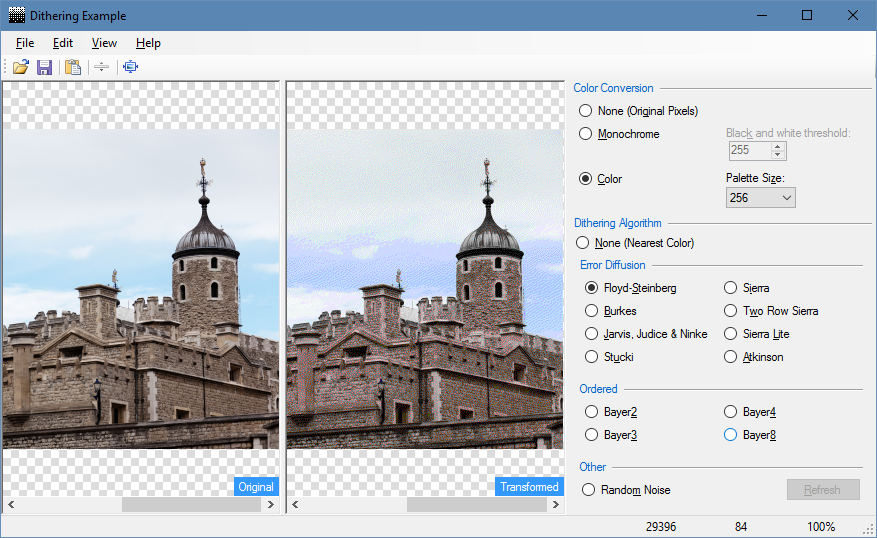Select Two Row Sierra dithering

coord(771,311)
